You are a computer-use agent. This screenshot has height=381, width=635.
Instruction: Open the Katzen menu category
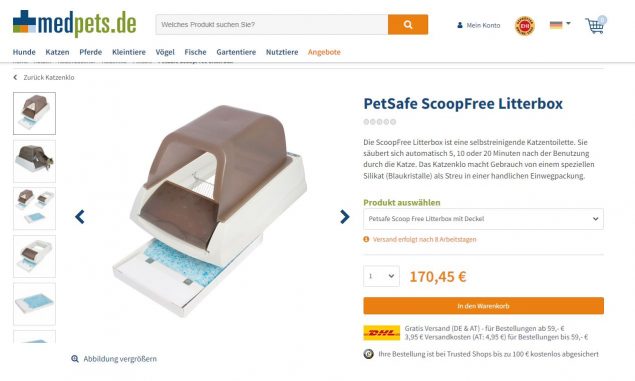click(x=57, y=52)
